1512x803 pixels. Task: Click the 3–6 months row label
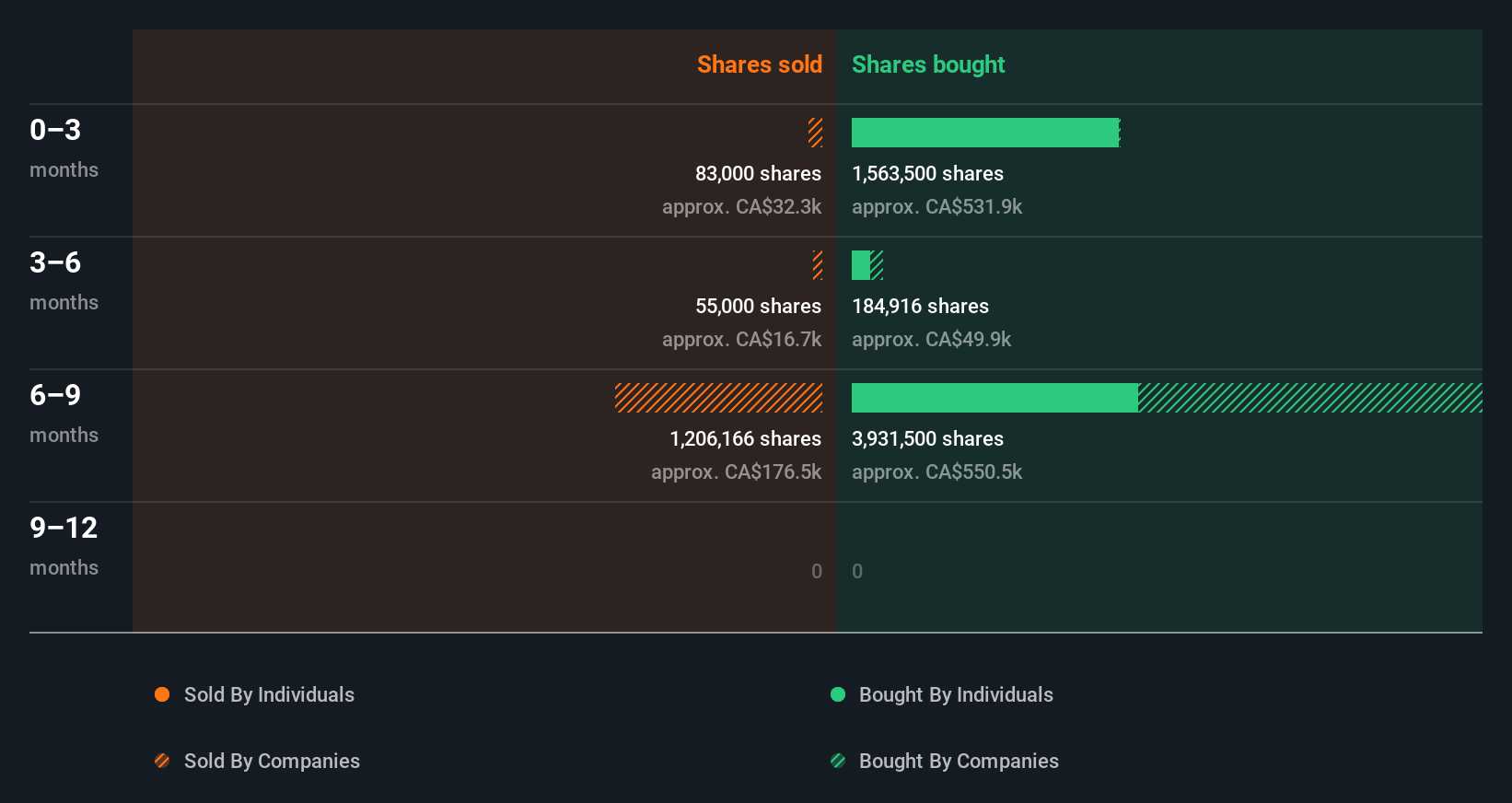click(x=64, y=280)
